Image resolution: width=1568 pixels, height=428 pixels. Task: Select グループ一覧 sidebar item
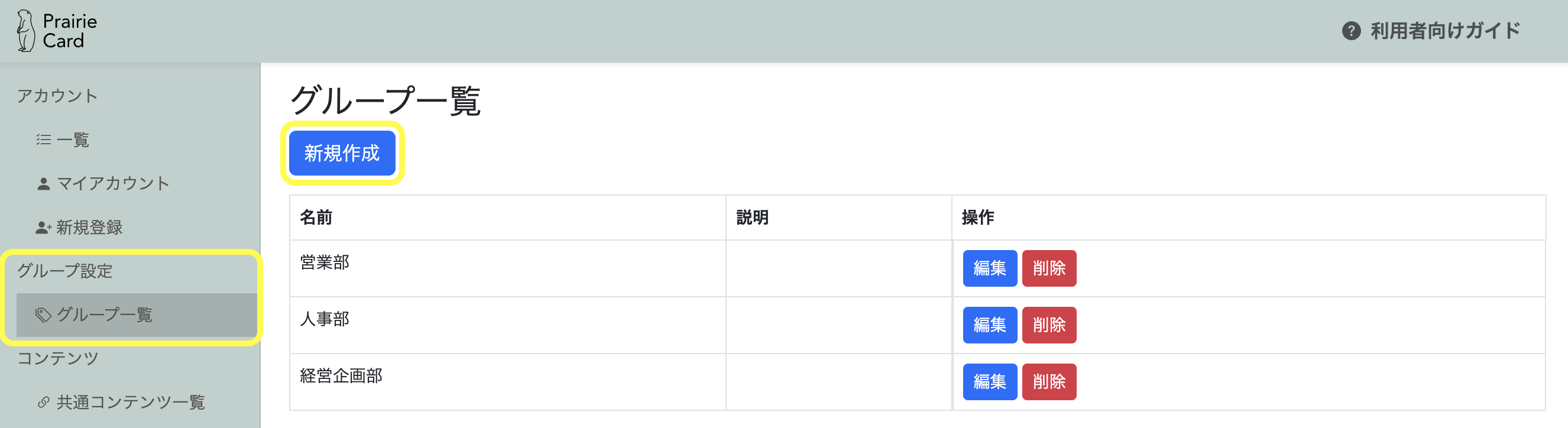[104, 314]
